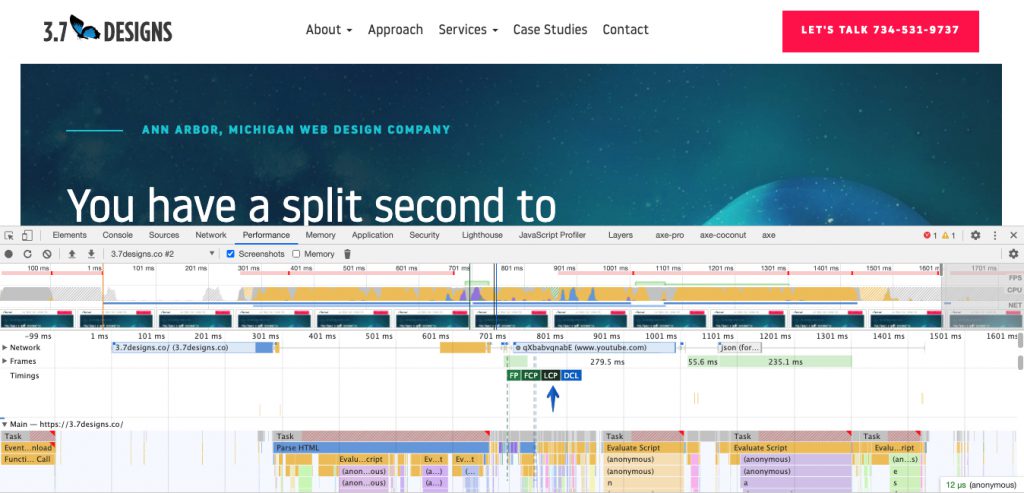Select the LCP timing marker
The image size is (1024, 493).
tap(550, 375)
